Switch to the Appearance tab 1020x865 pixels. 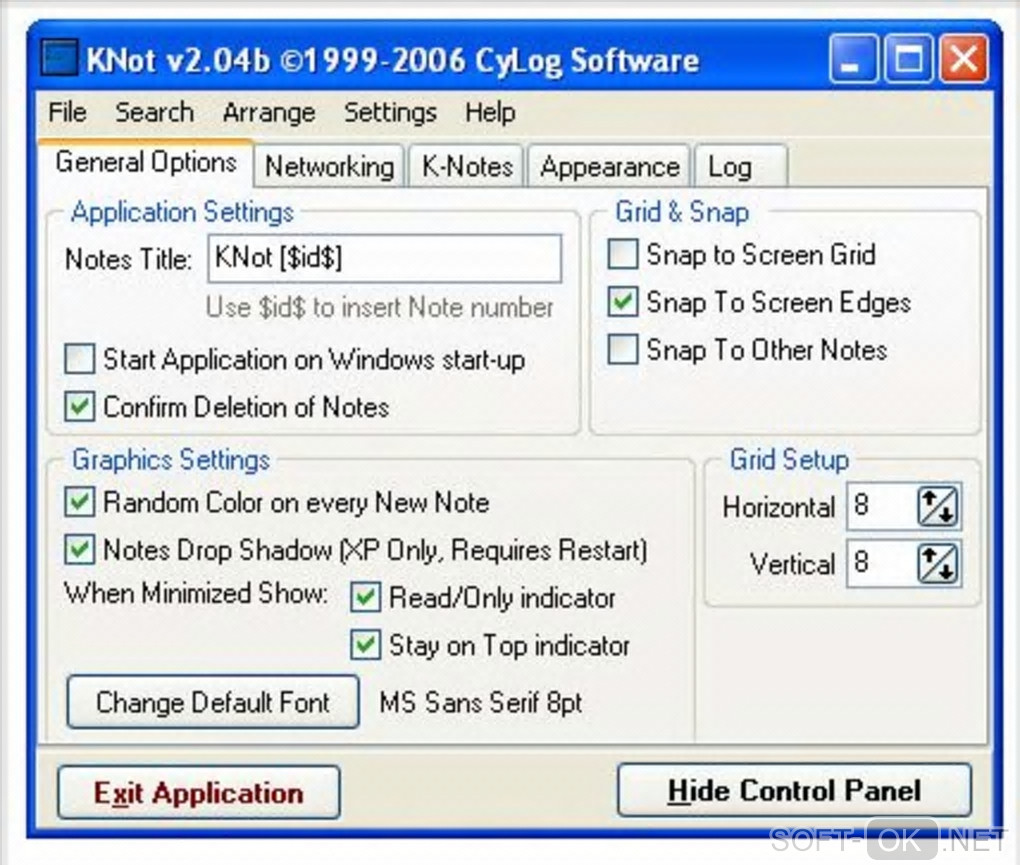(x=609, y=166)
